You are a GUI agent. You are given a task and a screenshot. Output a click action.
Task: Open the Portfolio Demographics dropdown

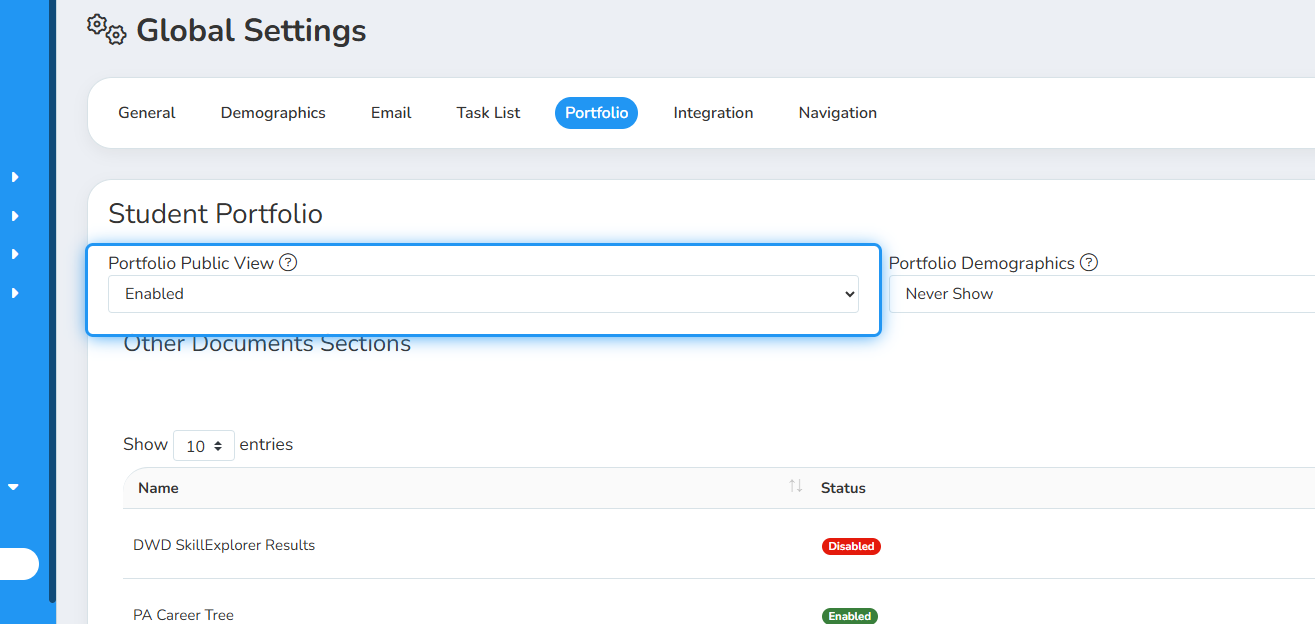pos(1101,294)
